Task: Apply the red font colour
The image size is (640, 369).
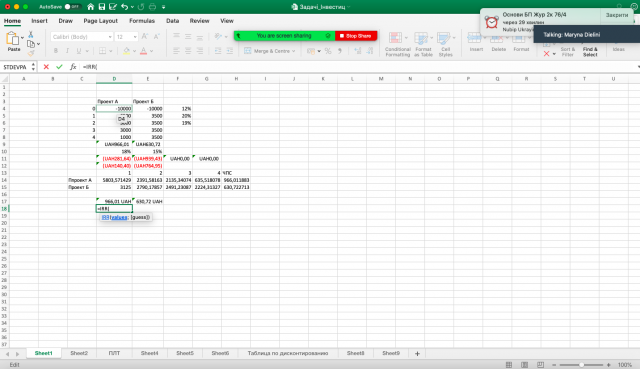Action: 144,51
